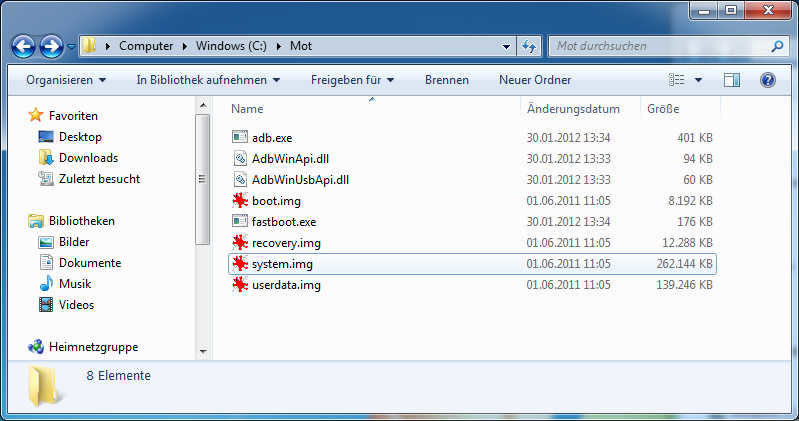Click the recovery.img file name
The height and width of the screenshot is (421, 799).
point(286,243)
